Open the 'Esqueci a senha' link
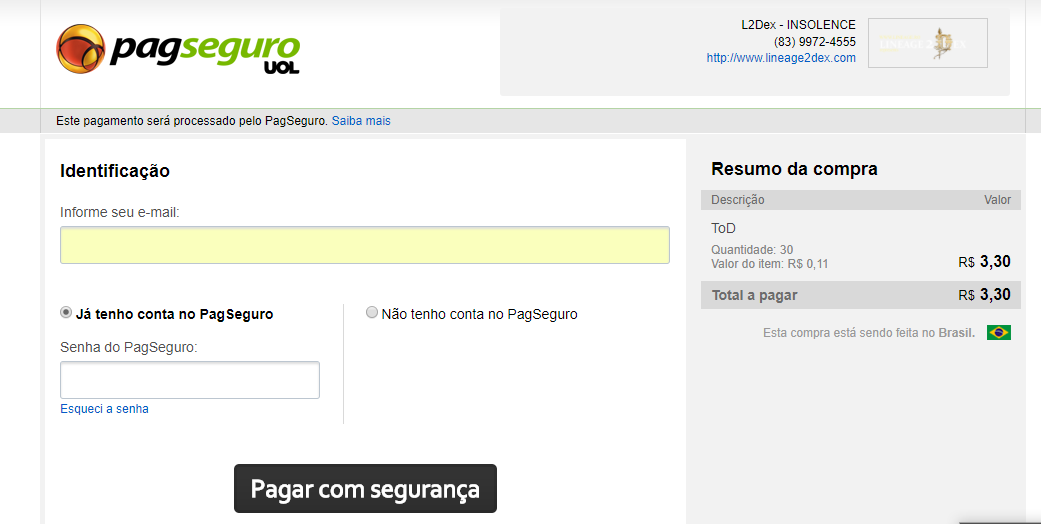Viewport: 1041px width, 524px height. pos(104,409)
